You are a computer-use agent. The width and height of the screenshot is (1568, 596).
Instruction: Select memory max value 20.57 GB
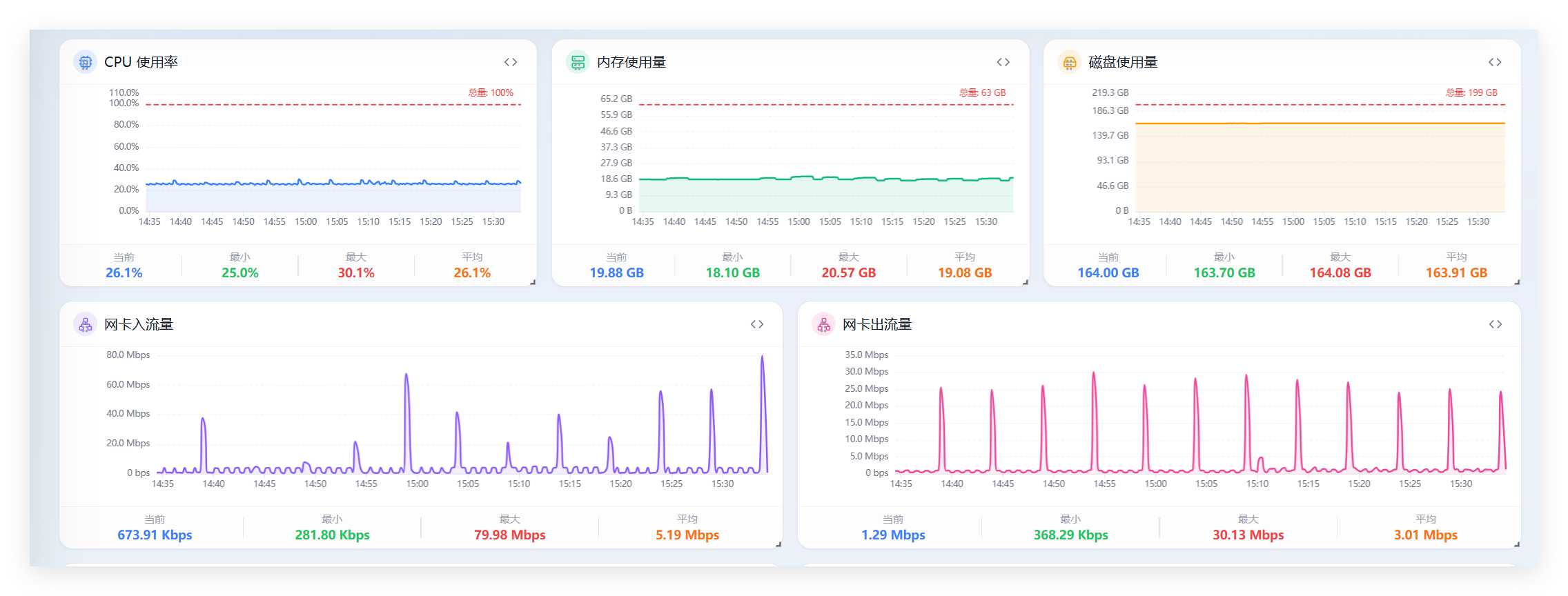coord(849,273)
